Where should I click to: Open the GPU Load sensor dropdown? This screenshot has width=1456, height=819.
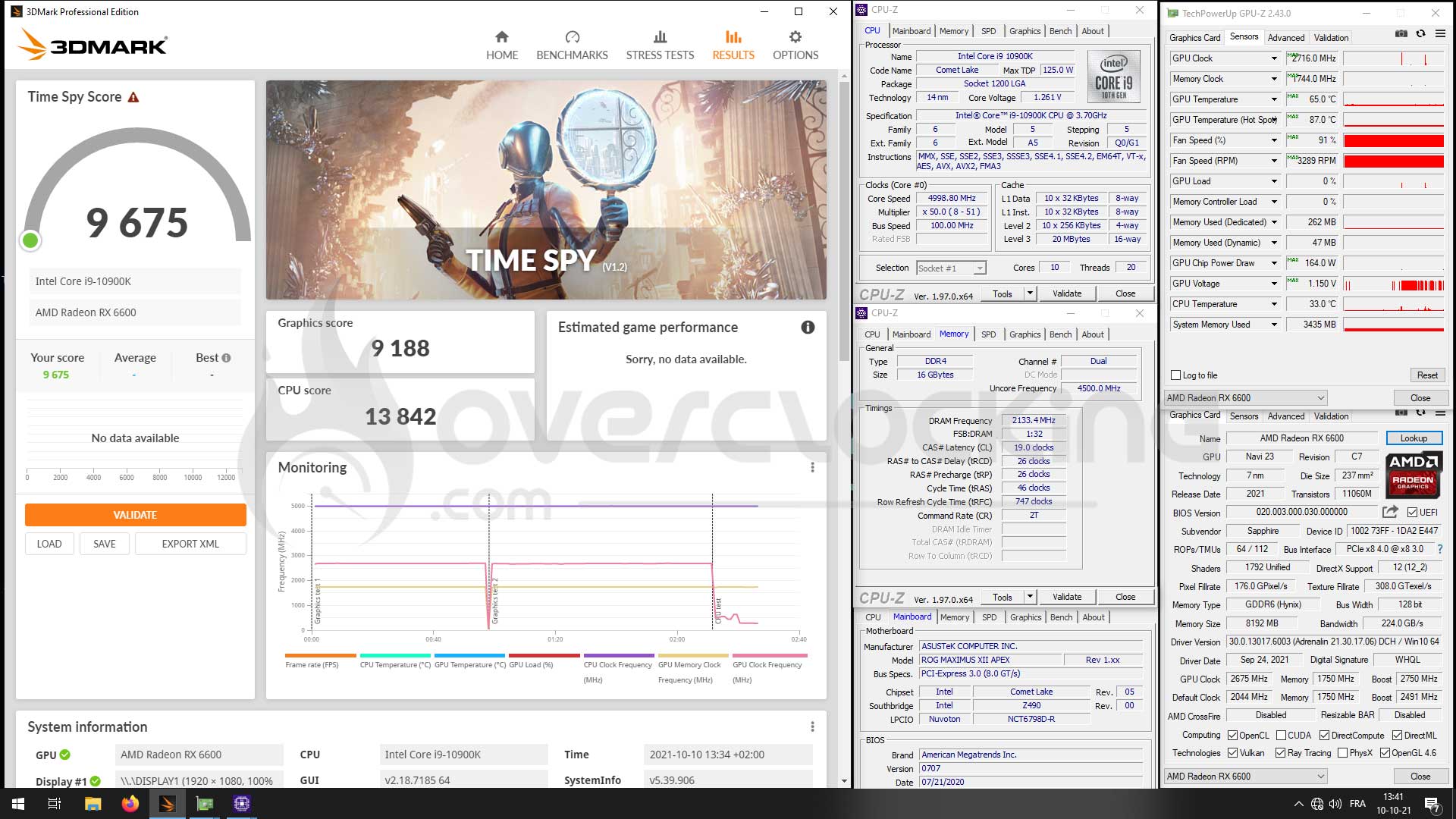pyautogui.click(x=1274, y=181)
